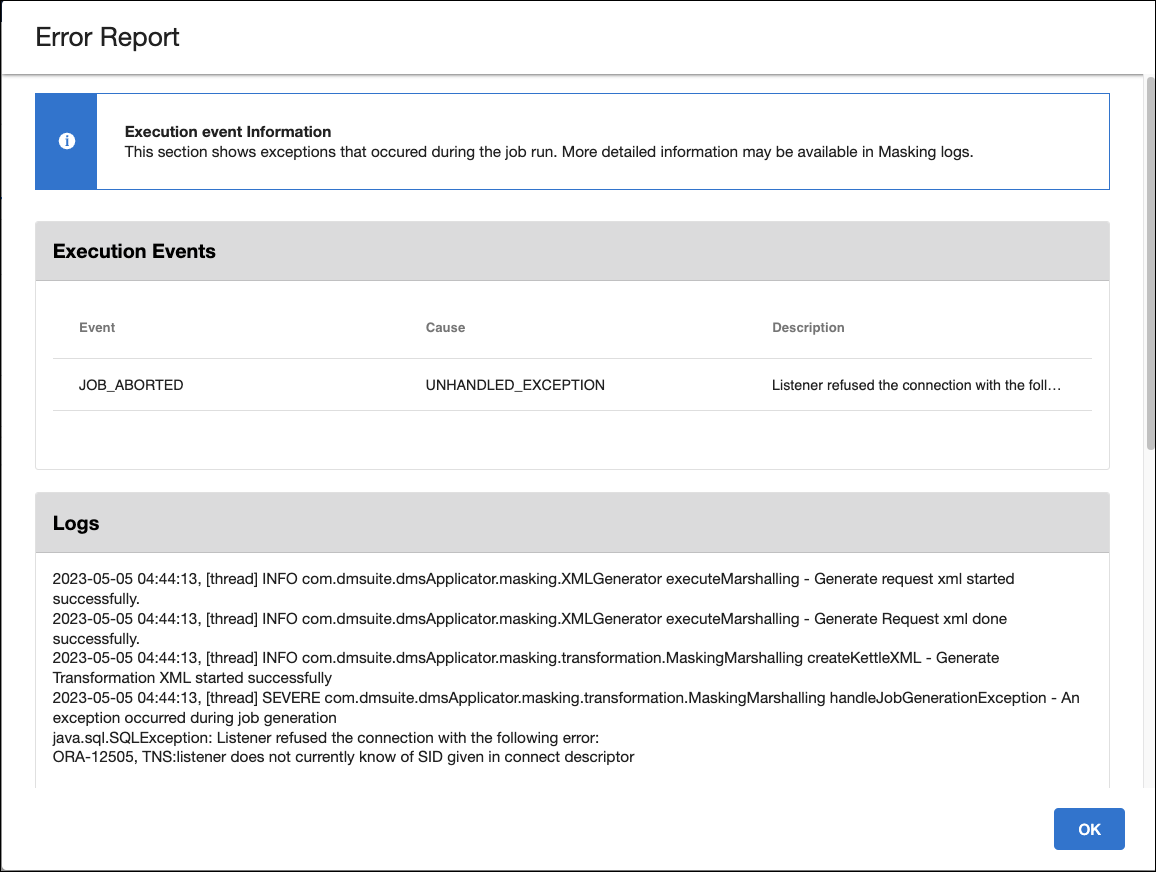Click the 'Generate request xml started' log line
1156x872 pixels.
point(533,579)
